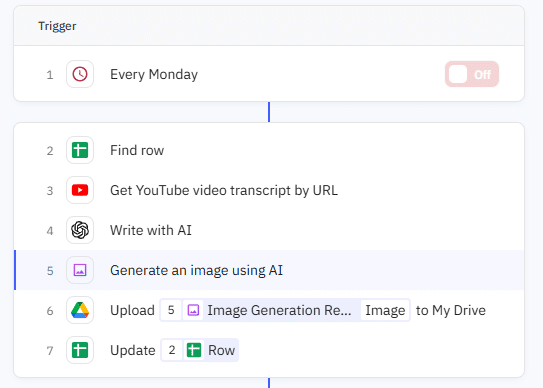Select the Find row step
543x388 pixels.
(x=269, y=150)
